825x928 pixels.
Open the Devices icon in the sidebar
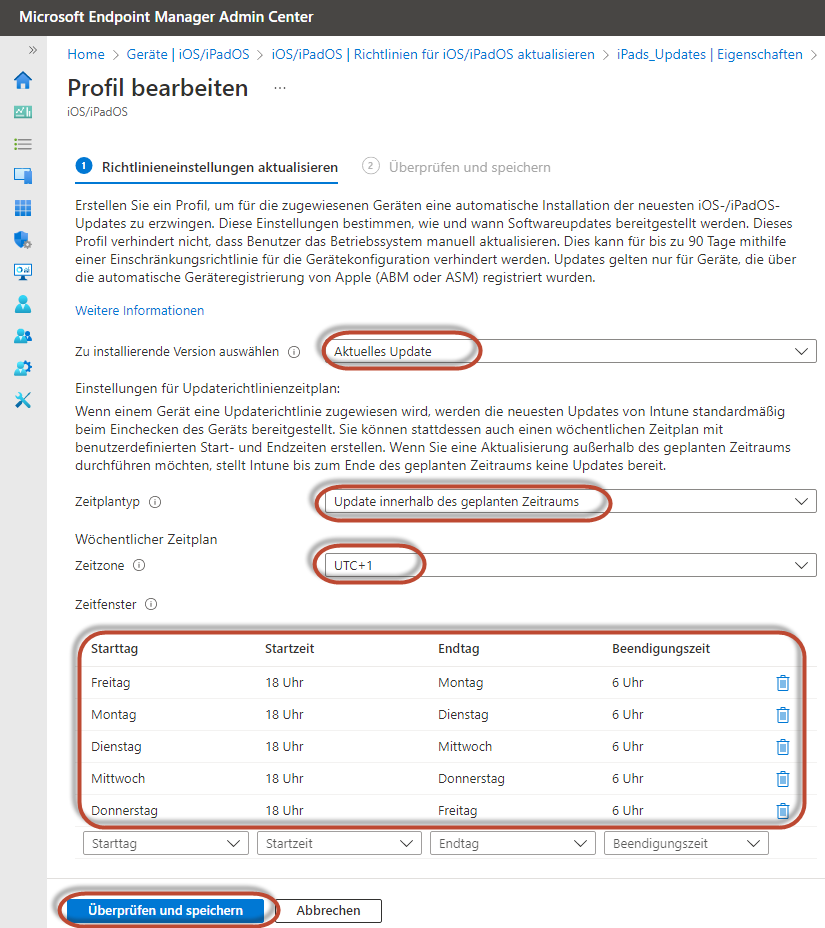[x=22, y=176]
